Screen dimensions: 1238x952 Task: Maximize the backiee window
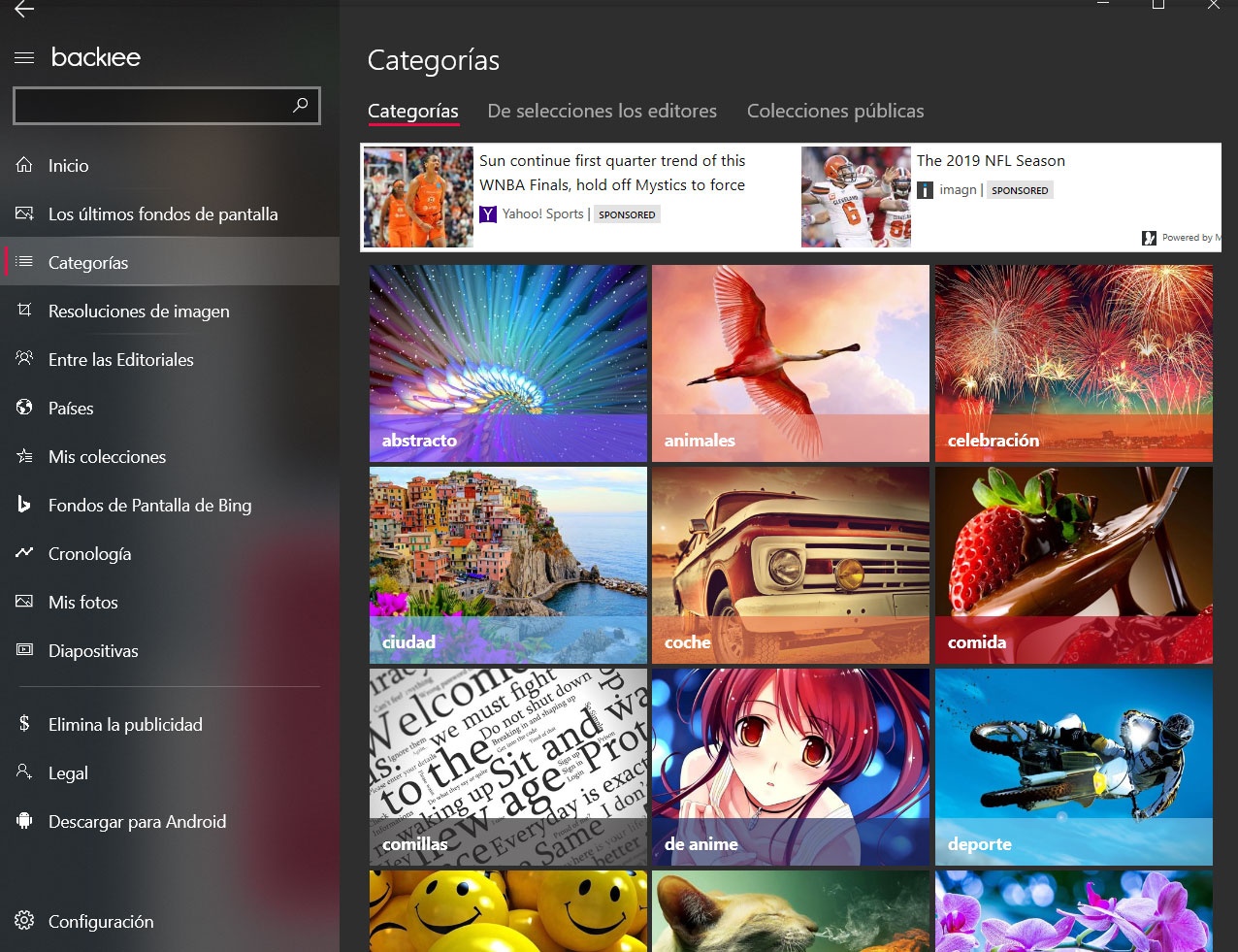tap(1158, 5)
